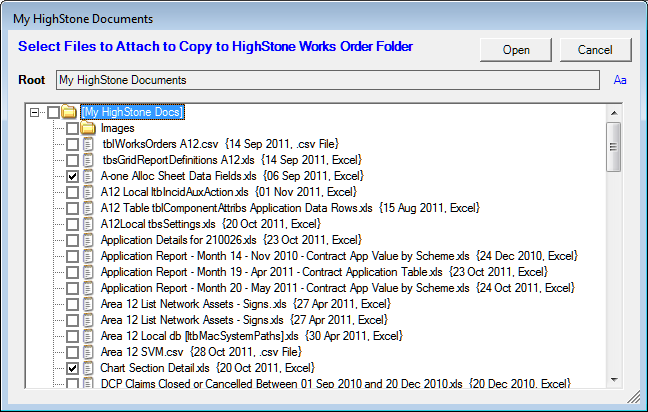Select A12Local tbsSettings.xls file name
This screenshot has width=648, height=412.
coord(158,224)
